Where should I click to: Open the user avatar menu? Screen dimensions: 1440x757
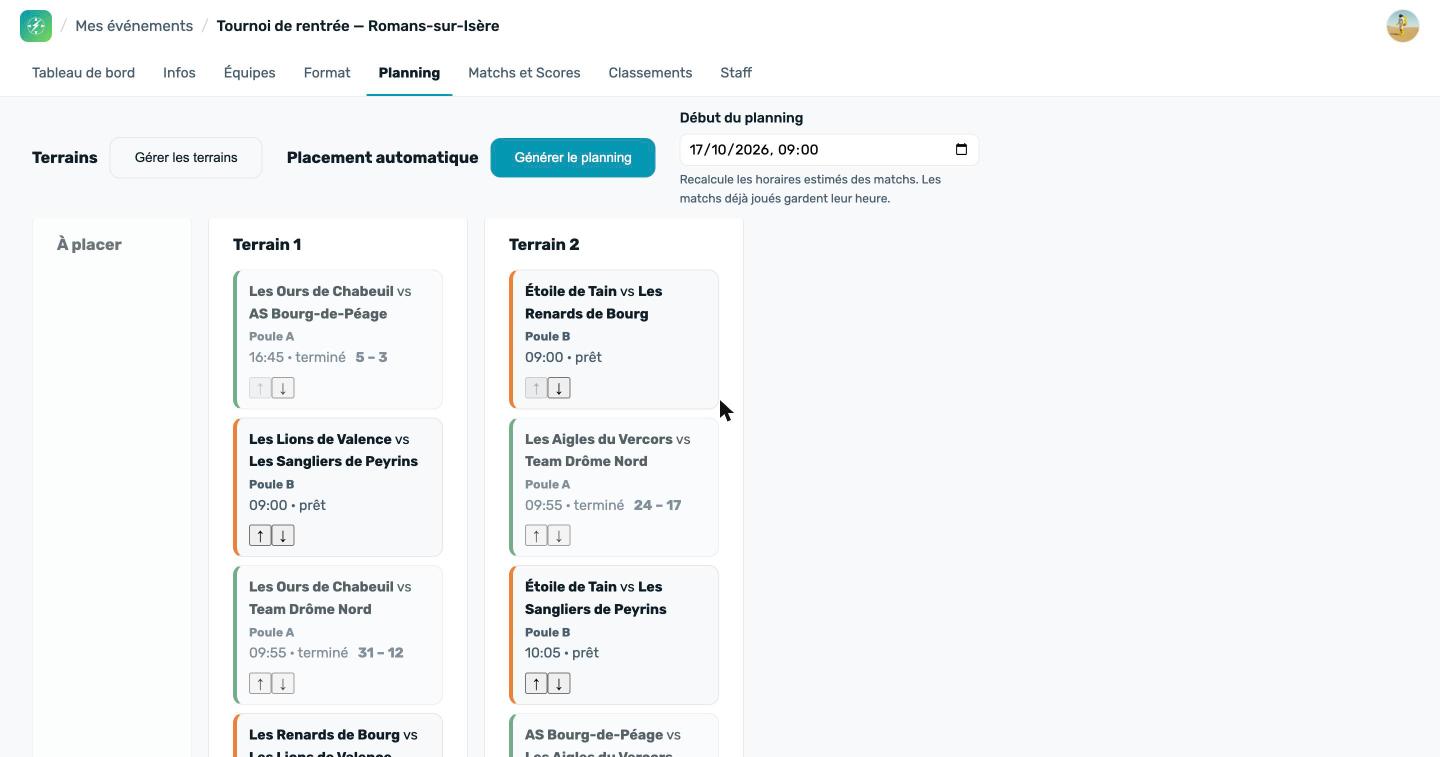(1403, 26)
